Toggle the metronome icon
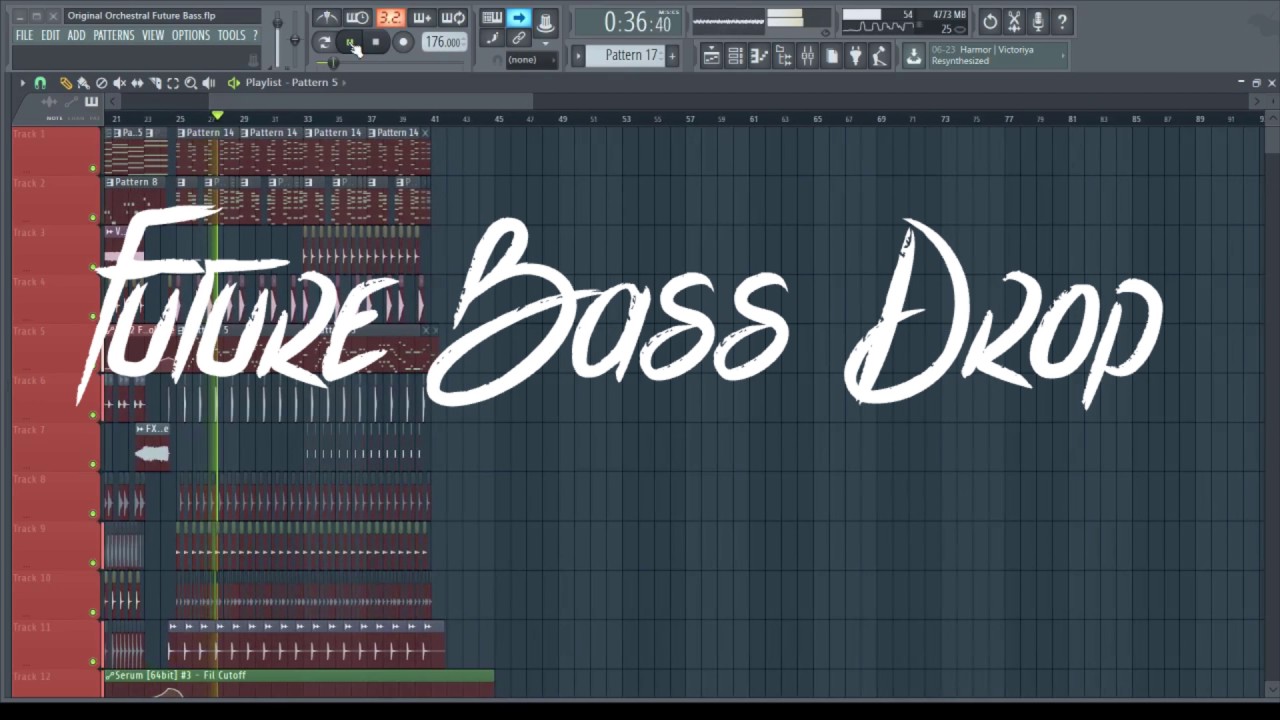Screen dimensions: 1280x720 [326, 18]
